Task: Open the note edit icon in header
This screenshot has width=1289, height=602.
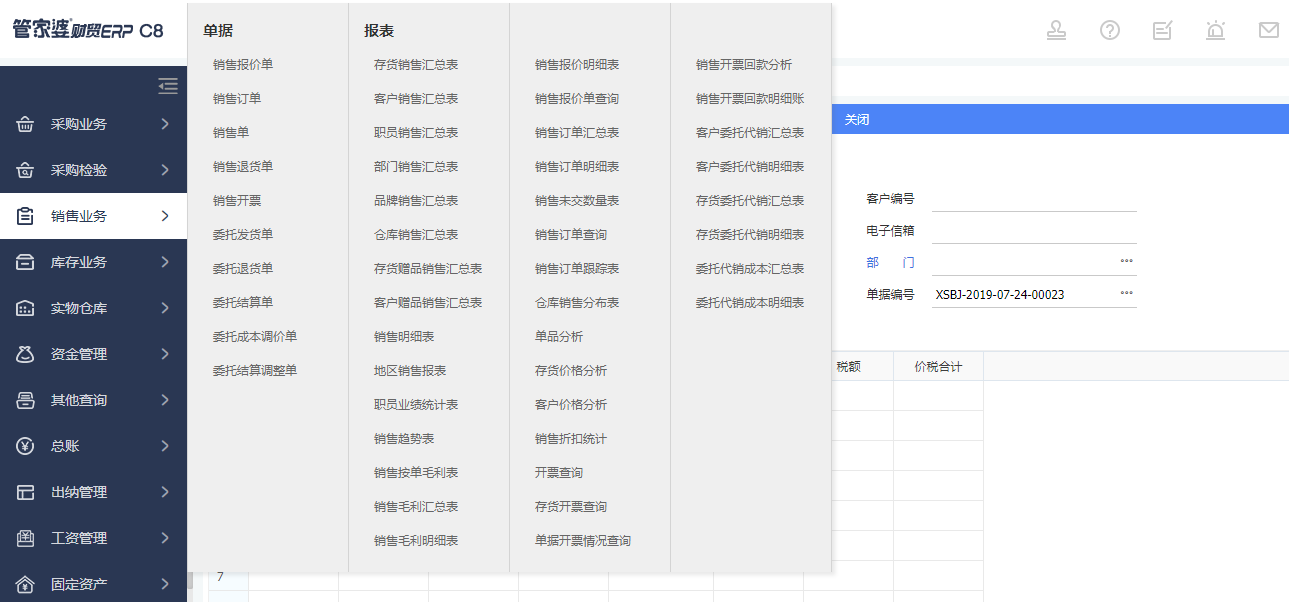Action: (x=1162, y=30)
